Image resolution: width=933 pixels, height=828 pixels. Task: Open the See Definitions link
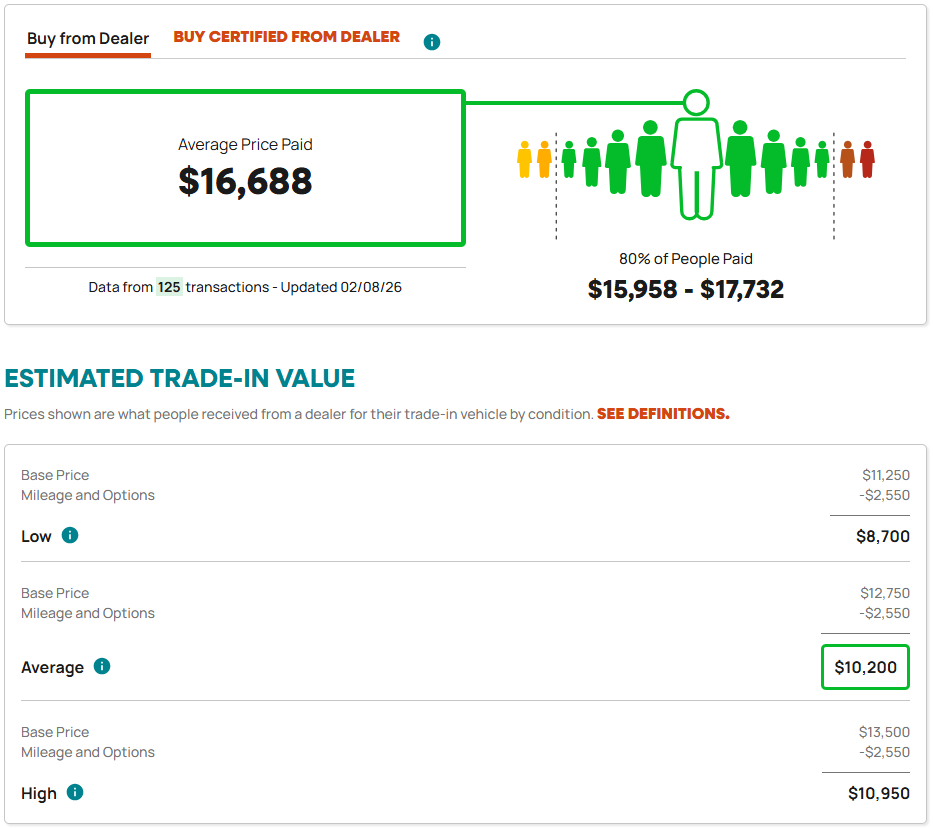[x=663, y=414]
